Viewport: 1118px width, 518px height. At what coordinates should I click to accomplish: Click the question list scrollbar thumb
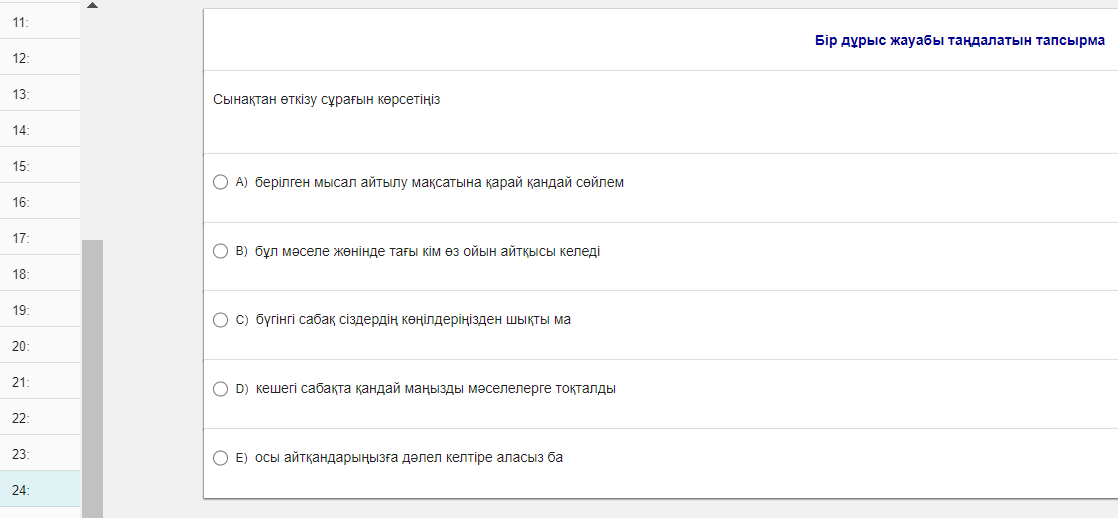[92, 378]
